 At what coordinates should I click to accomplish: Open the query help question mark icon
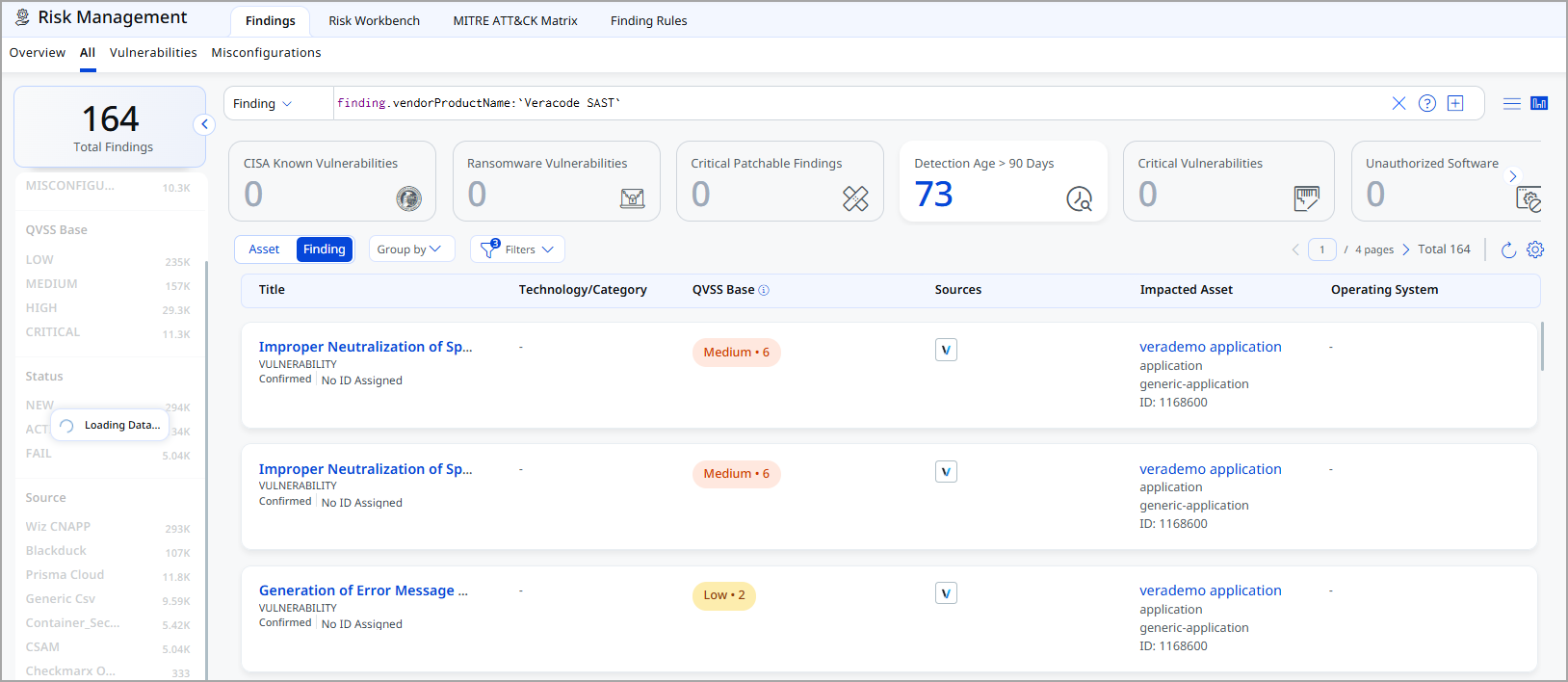tap(1427, 103)
